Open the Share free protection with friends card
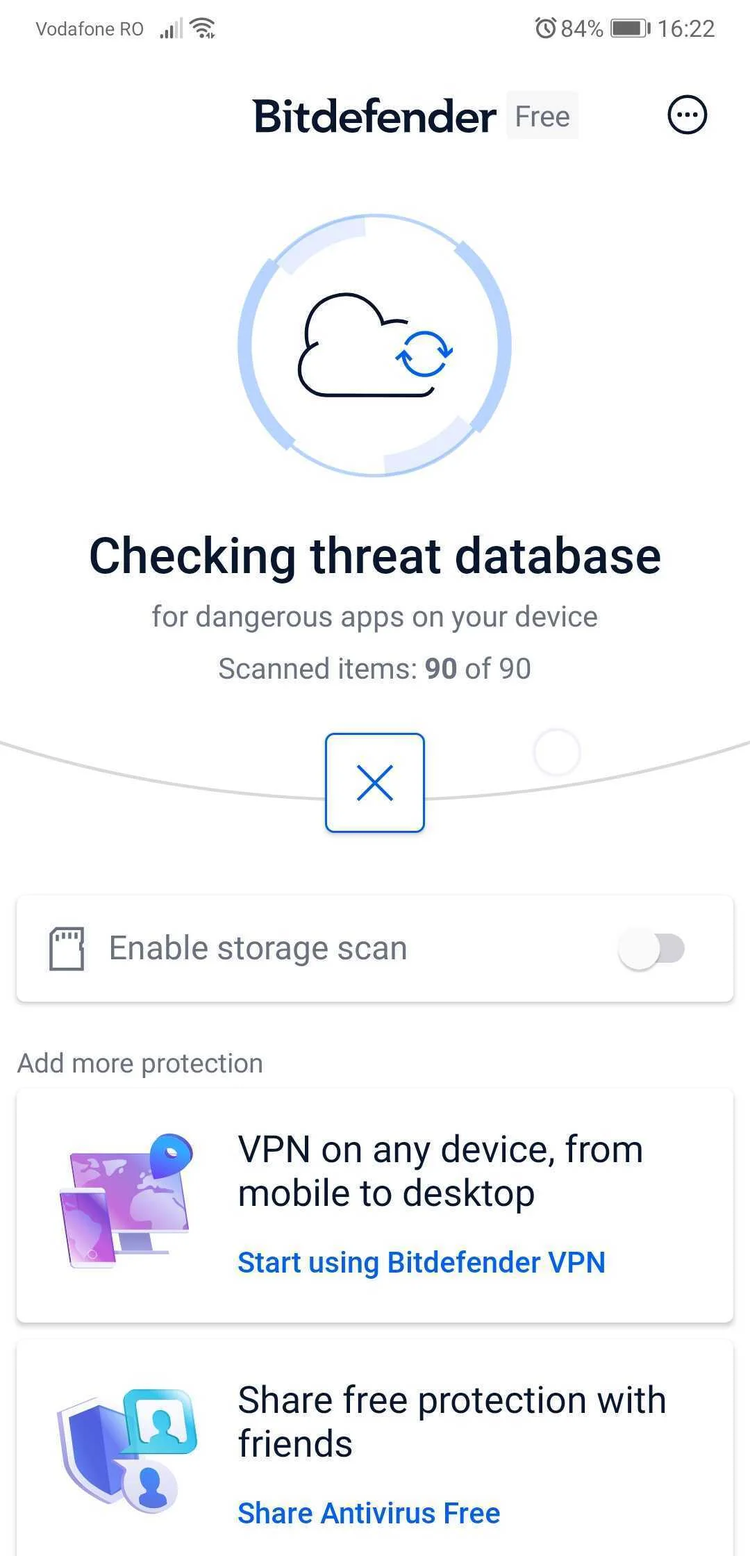The image size is (750, 1556). click(x=375, y=1448)
